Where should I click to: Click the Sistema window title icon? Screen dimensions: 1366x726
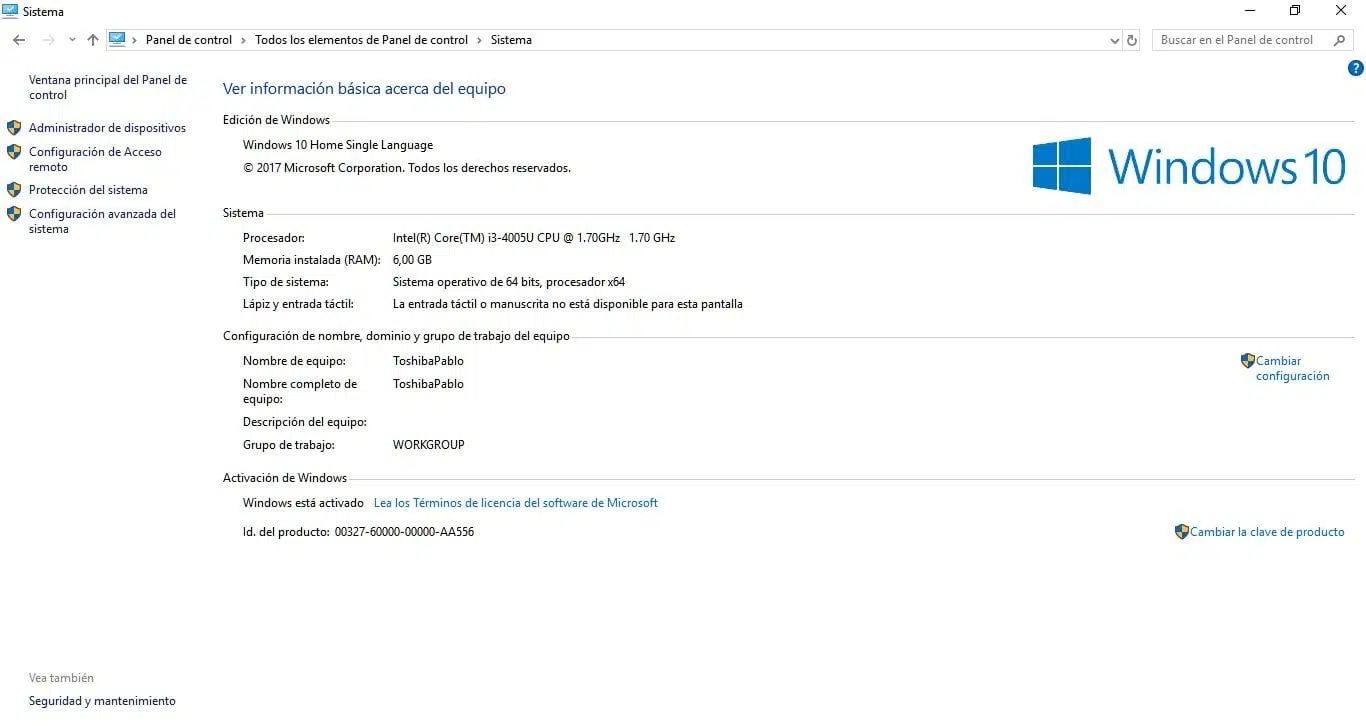pyautogui.click(x=11, y=11)
